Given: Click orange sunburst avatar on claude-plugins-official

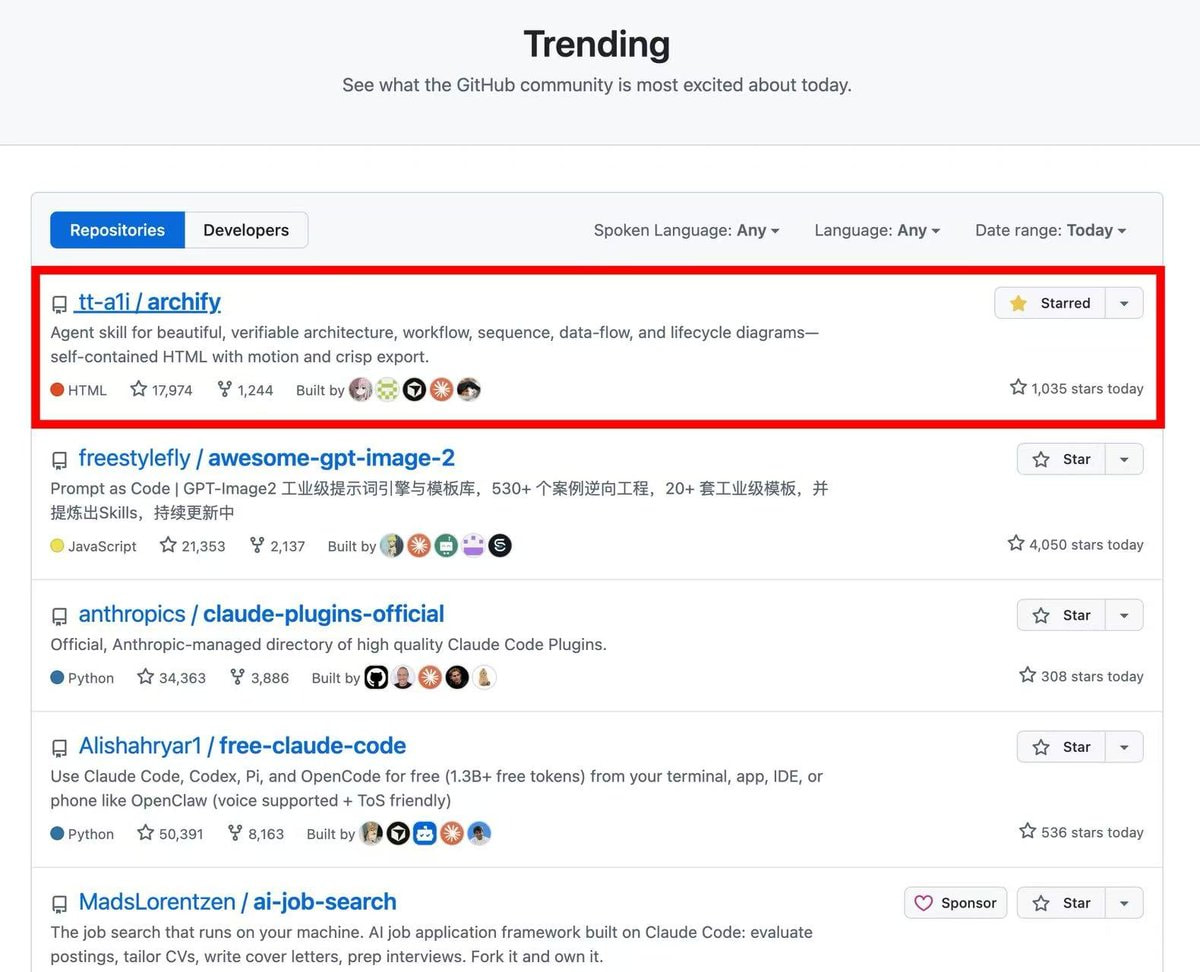Looking at the screenshot, I should 430,677.
